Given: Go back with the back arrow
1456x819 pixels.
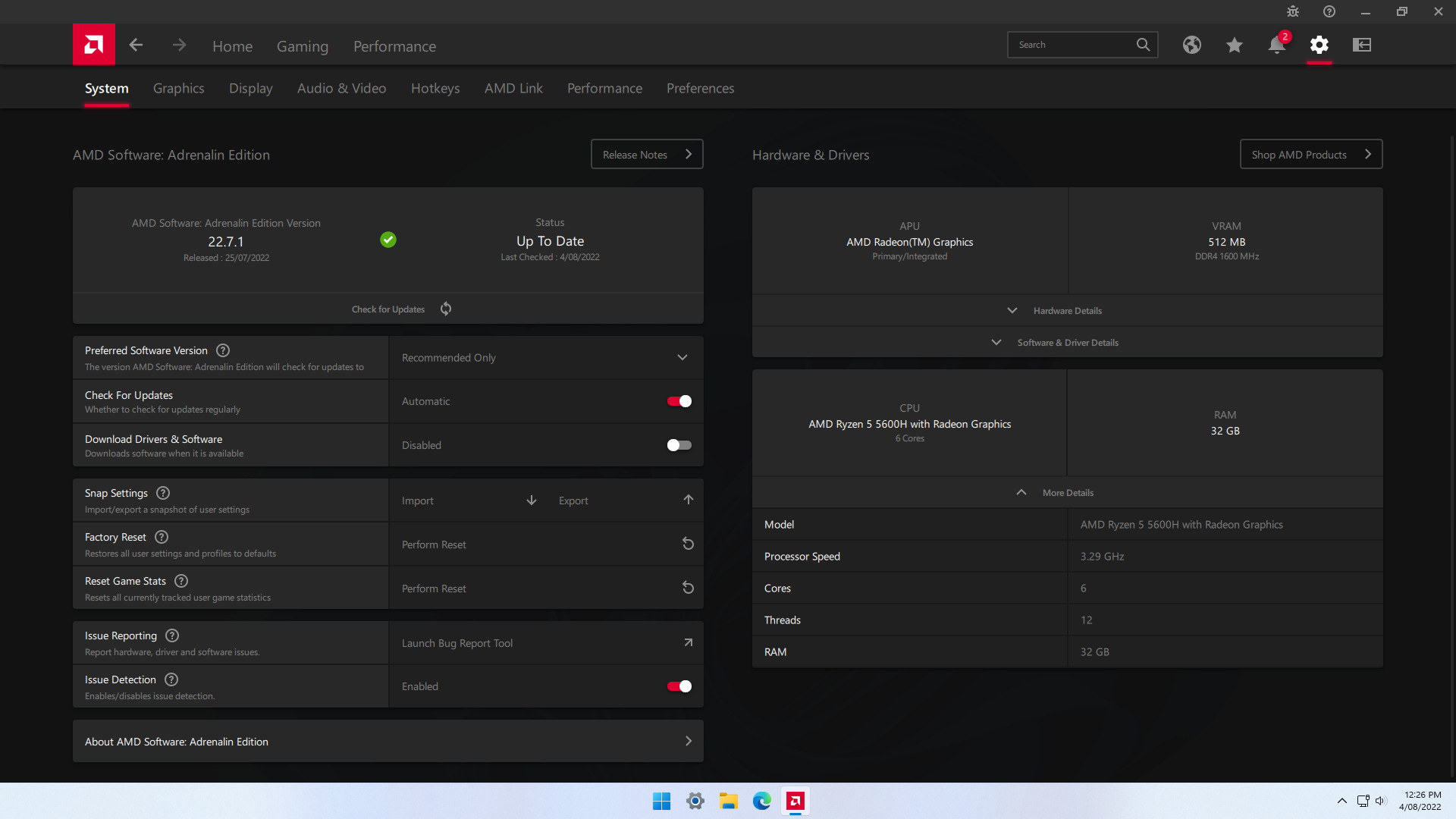Looking at the screenshot, I should coord(136,45).
